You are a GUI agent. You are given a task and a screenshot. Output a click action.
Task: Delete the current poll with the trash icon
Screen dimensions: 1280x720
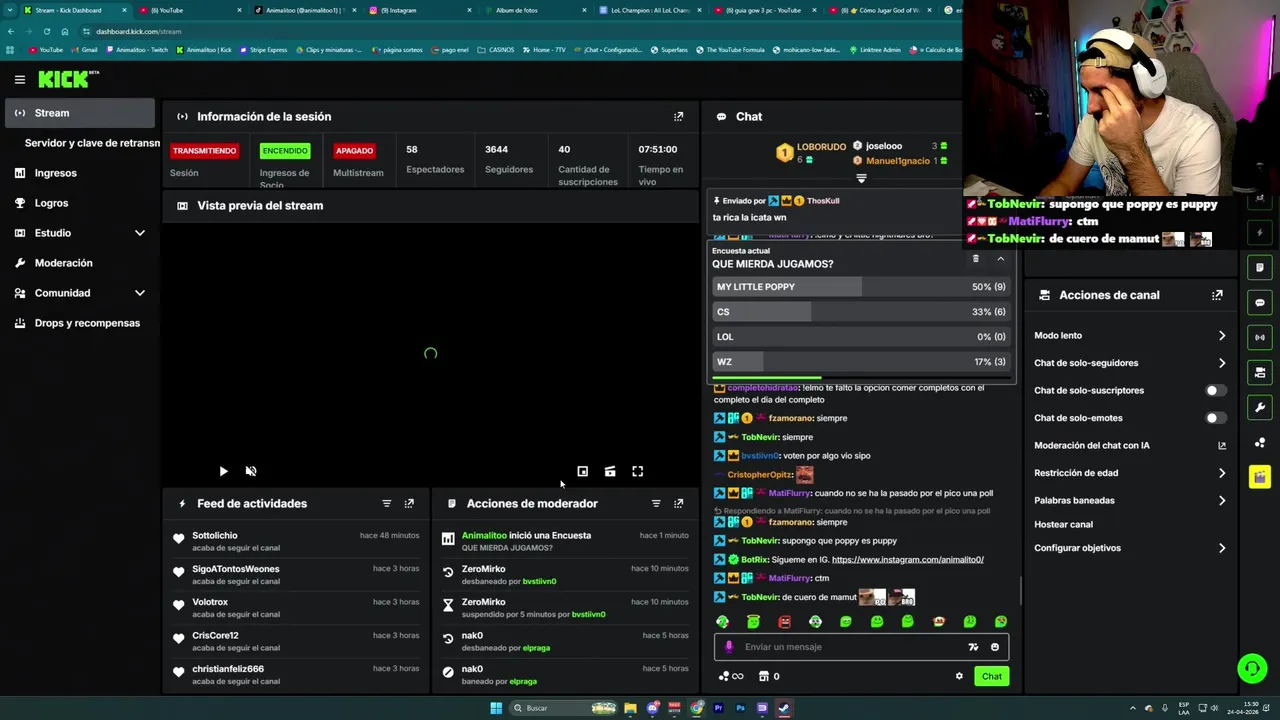pyautogui.click(x=976, y=259)
